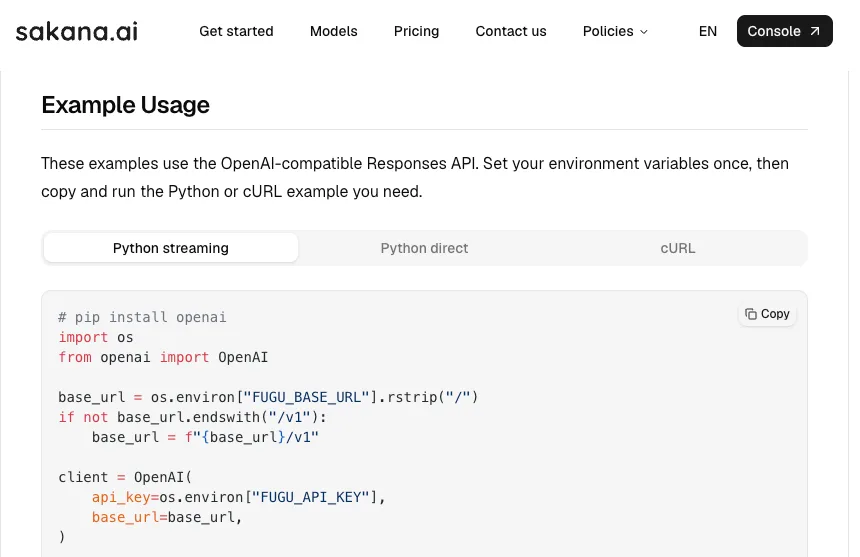
Task: Click the Example Usage heading
Action: point(125,105)
